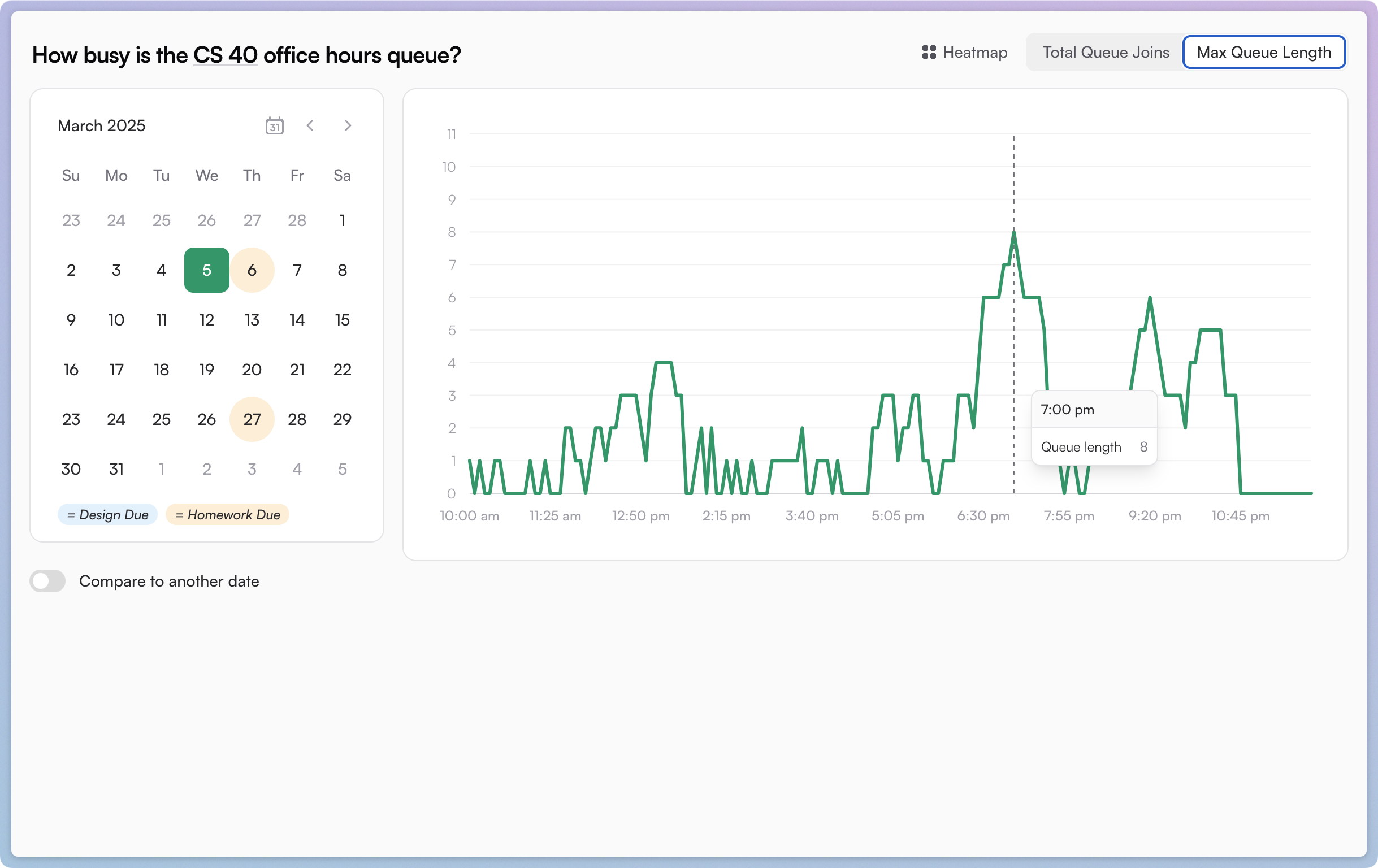Open the calendar today icon
This screenshot has height=868, width=1378.
coord(274,125)
